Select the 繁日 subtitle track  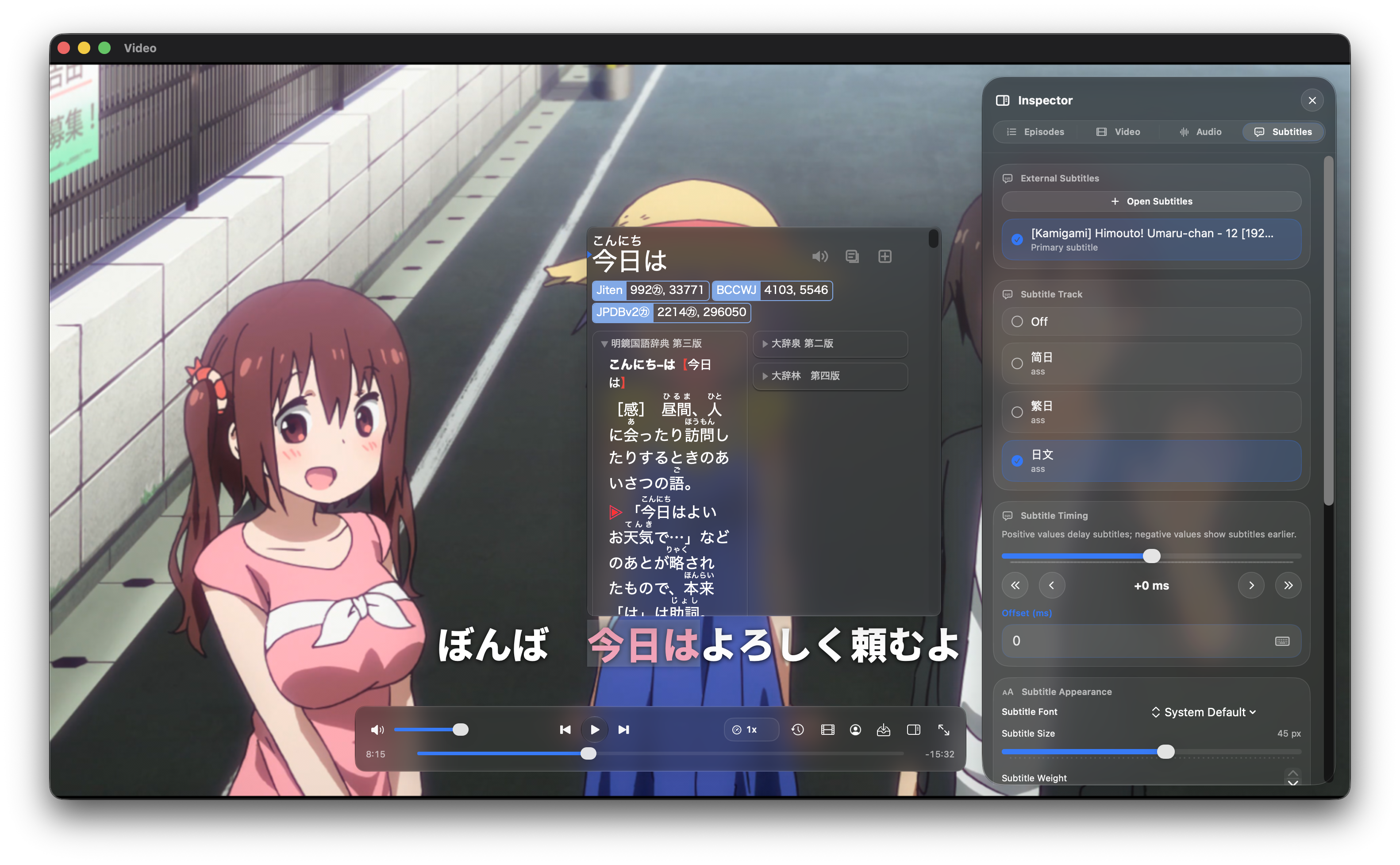coord(1151,412)
